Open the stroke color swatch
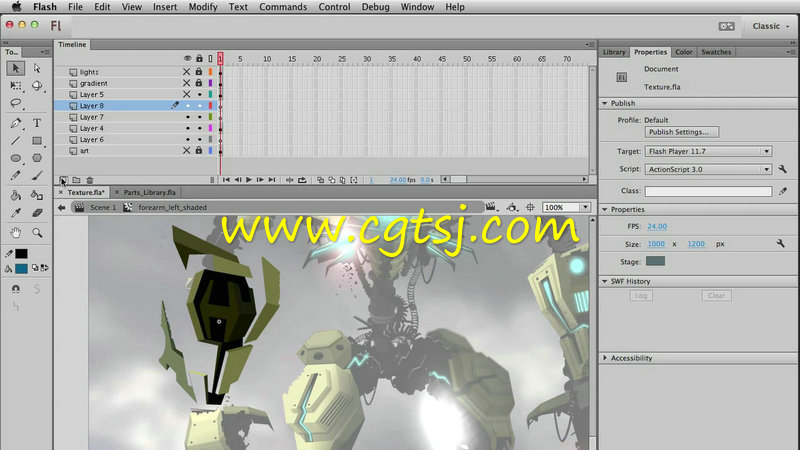 [x=21, y=254]
